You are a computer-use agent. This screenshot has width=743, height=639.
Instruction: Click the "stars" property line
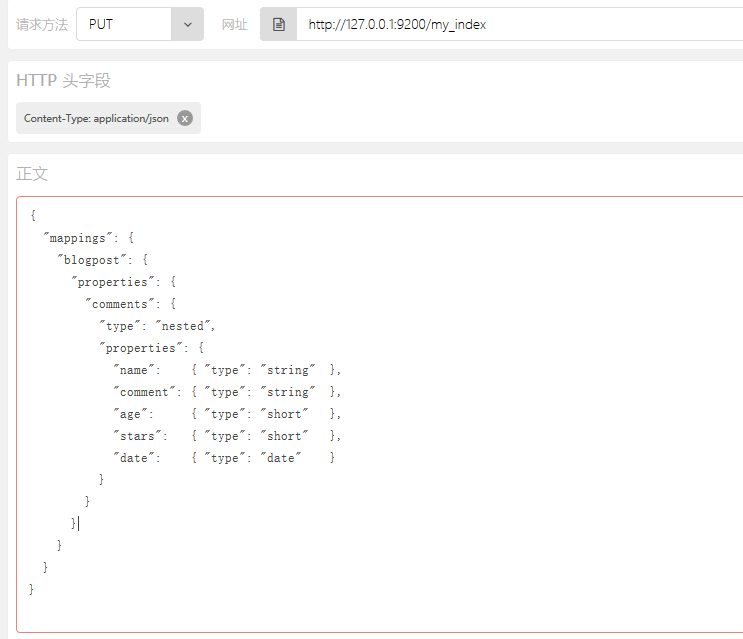click(x=227, y=436)
